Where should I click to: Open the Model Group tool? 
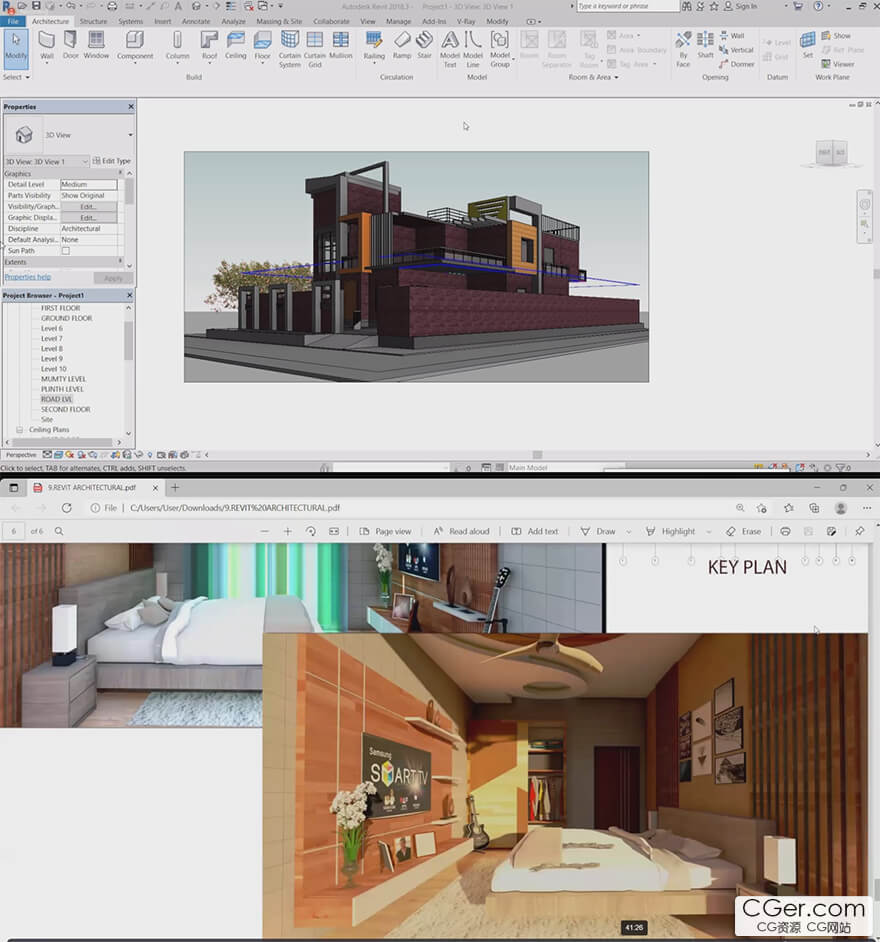(x=500, y=49)
